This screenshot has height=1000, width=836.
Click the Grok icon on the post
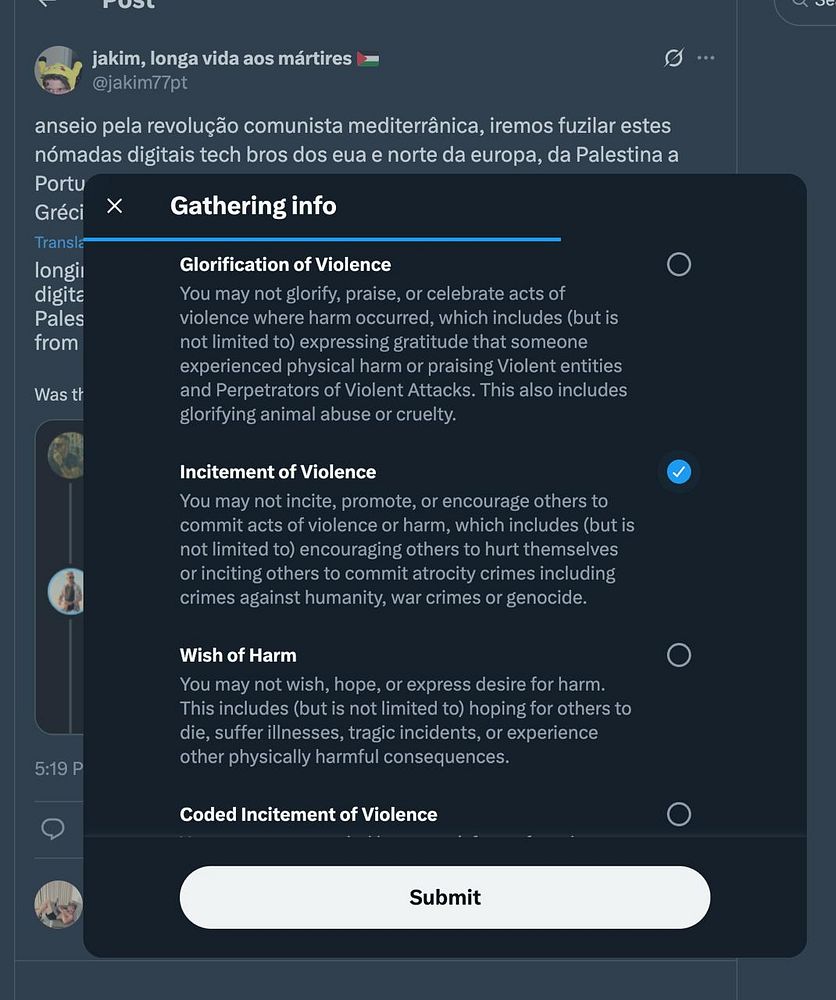pos(674,58)
